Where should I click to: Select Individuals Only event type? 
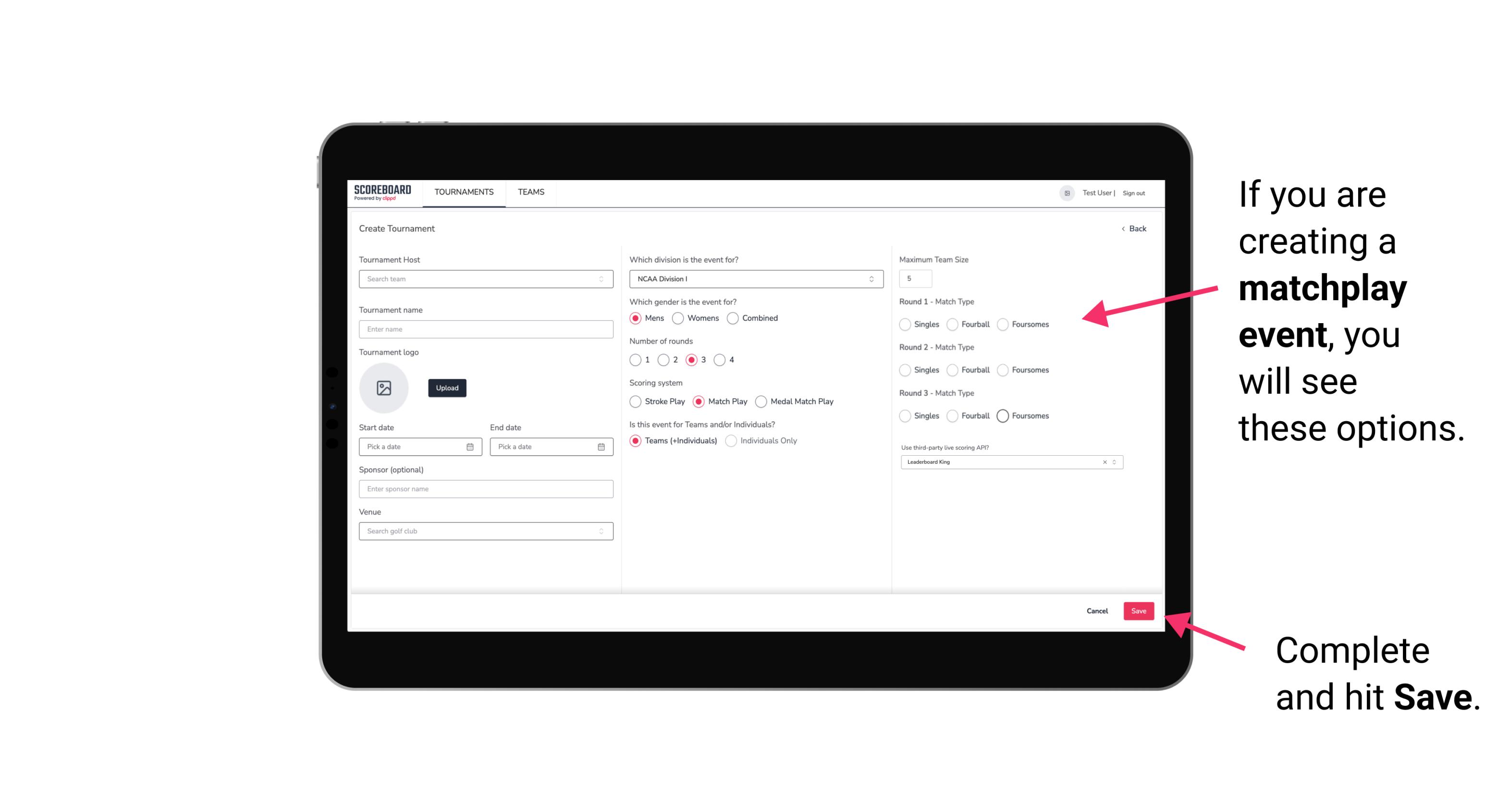(730, 441)
